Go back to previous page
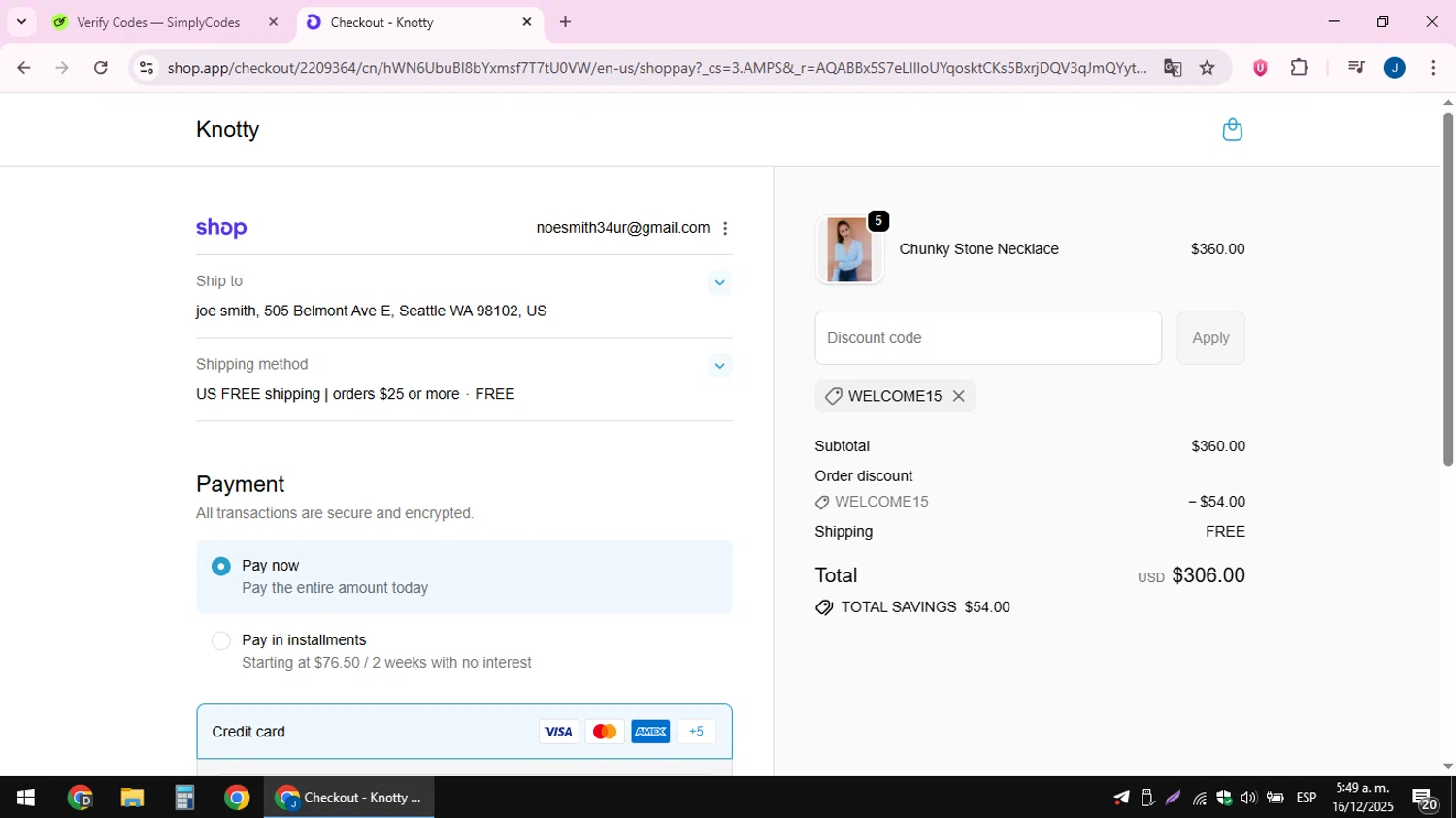The image size is (1456, 818). pyautogui.click(x=23, y=68)
